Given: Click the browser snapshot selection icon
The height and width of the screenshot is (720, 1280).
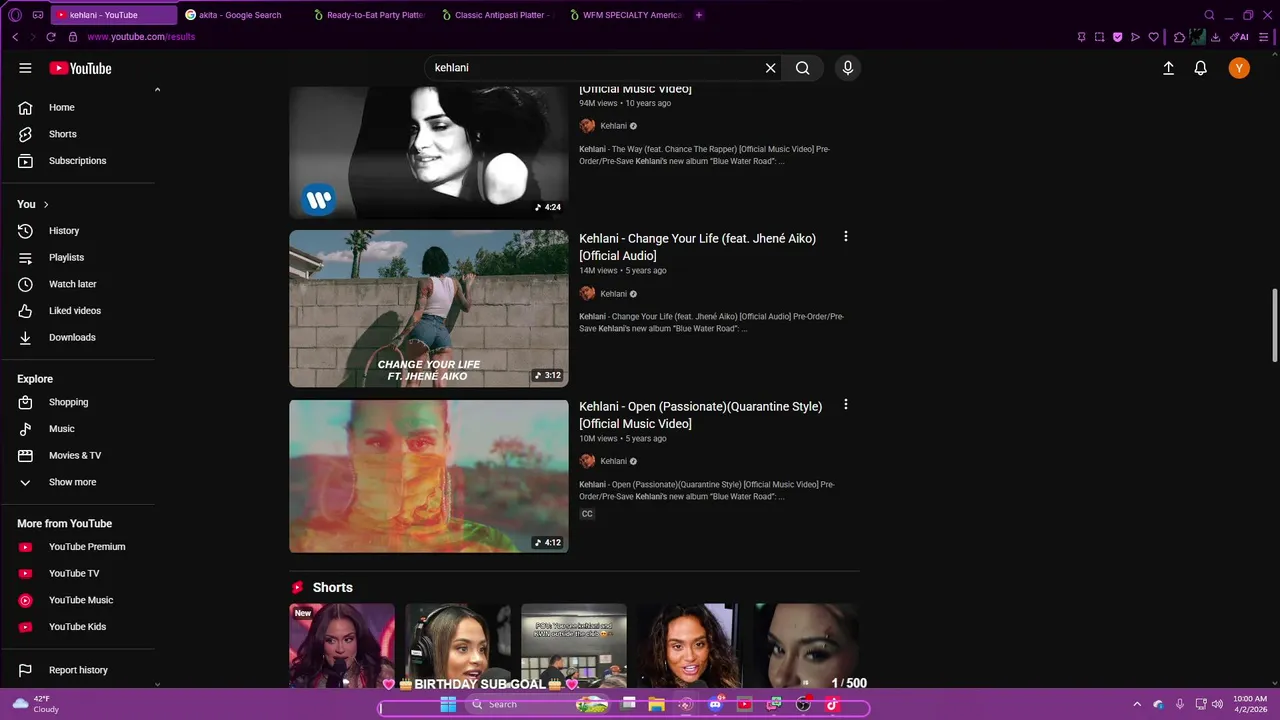Looking at the screenshot, I should [1099, 37].
